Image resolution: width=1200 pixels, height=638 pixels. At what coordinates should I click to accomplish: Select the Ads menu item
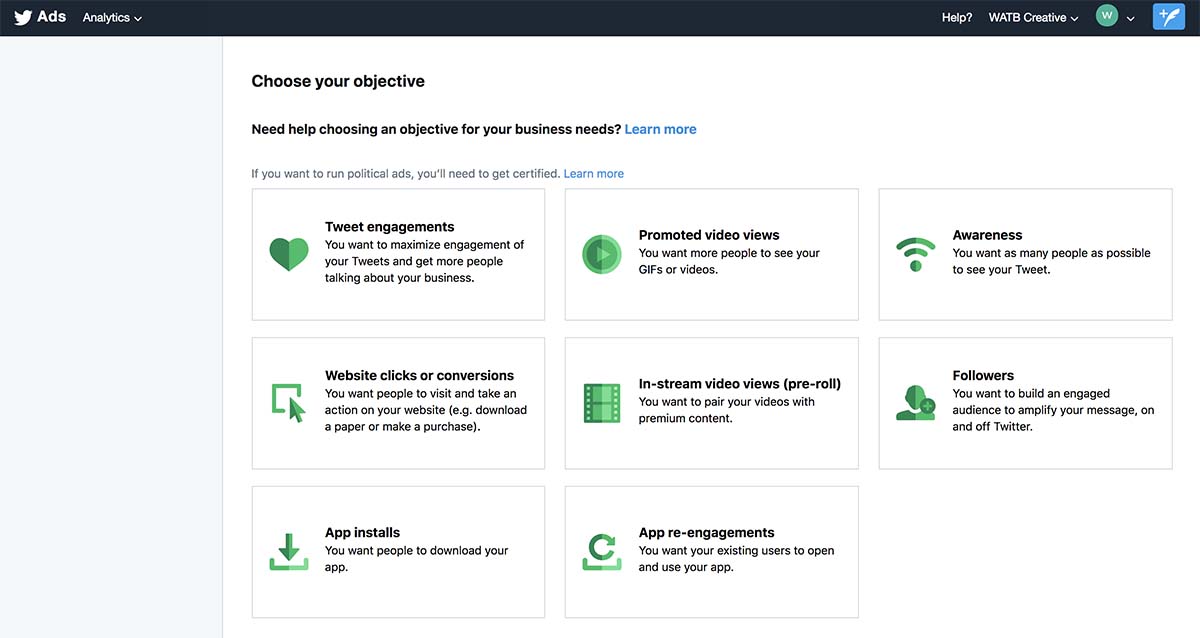(51, 16)
